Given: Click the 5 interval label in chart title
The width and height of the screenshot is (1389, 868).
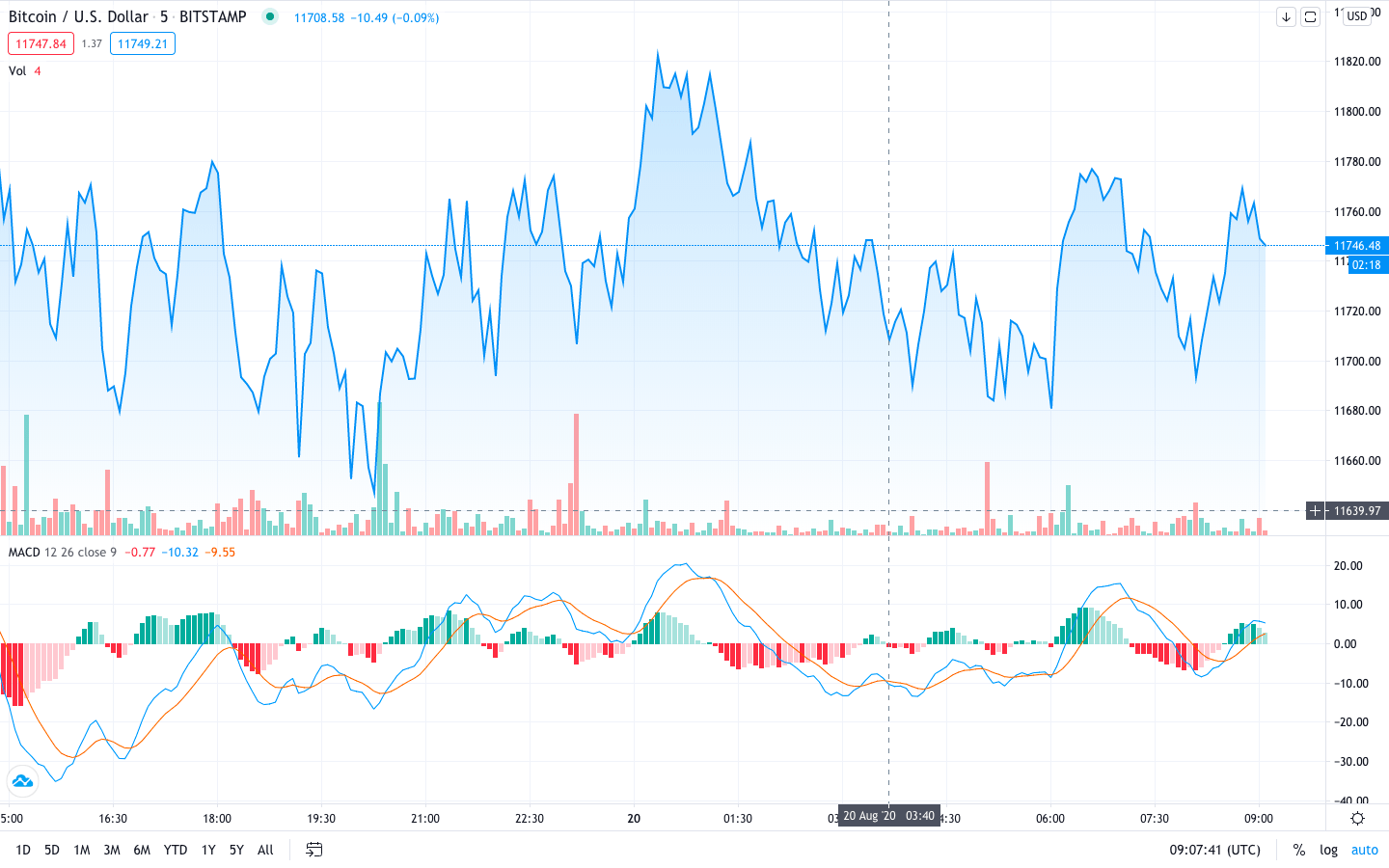Looking at the screenshot, I should [x=164, y=16].
